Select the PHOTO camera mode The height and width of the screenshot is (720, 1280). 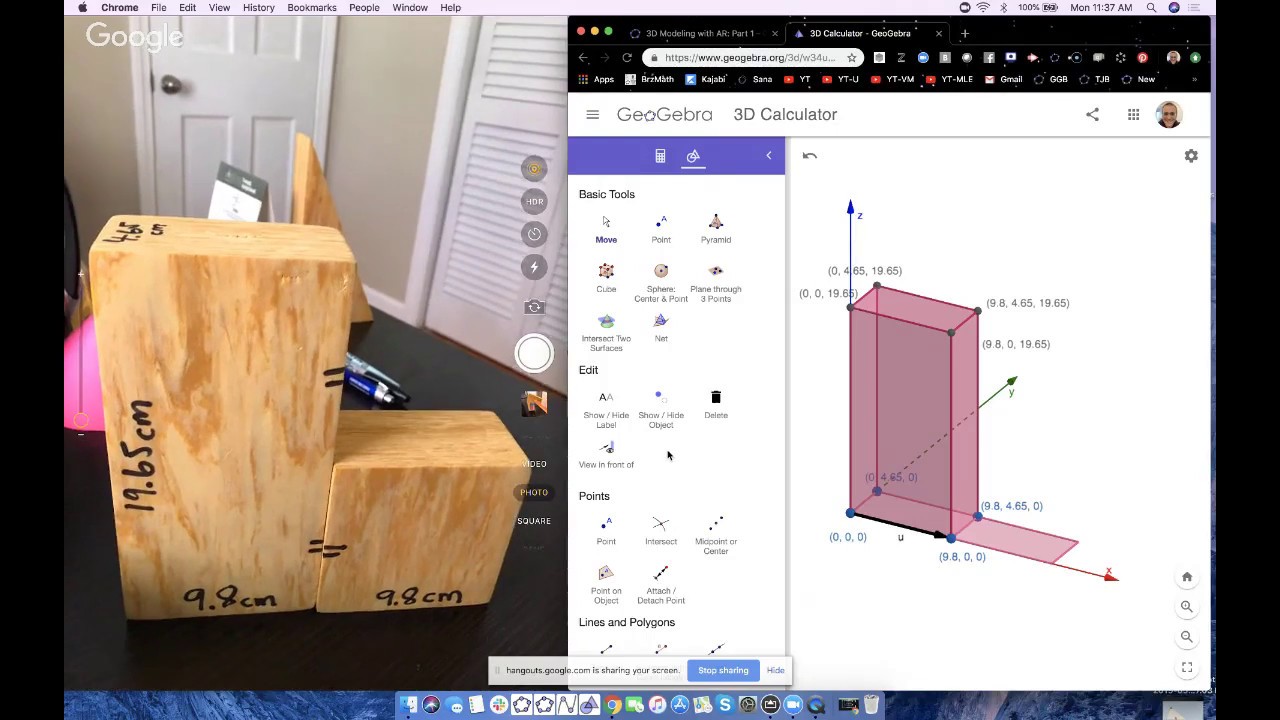coord(534,492)
